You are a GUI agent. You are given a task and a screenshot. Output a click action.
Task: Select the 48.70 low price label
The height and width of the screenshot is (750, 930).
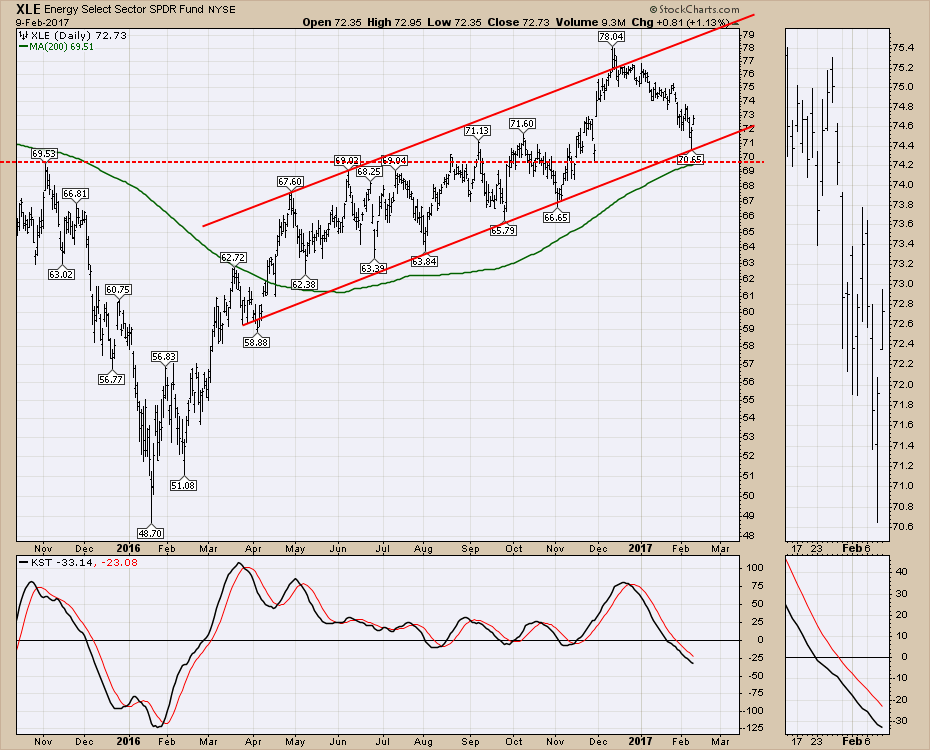150,533
